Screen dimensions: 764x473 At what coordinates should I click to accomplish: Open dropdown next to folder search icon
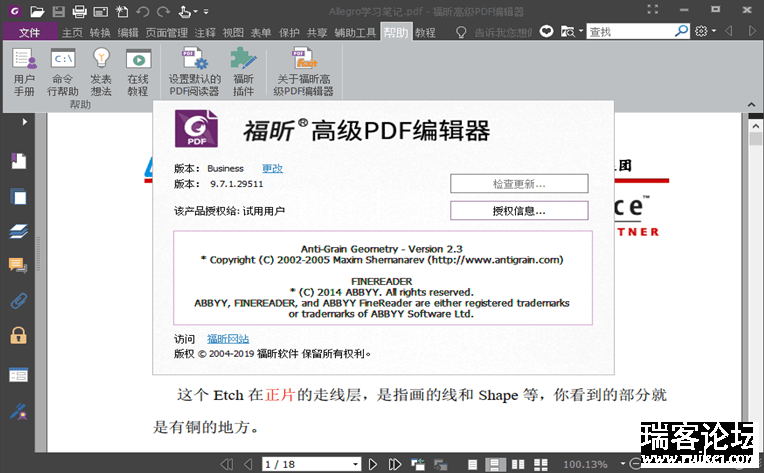tap(580, 32)
